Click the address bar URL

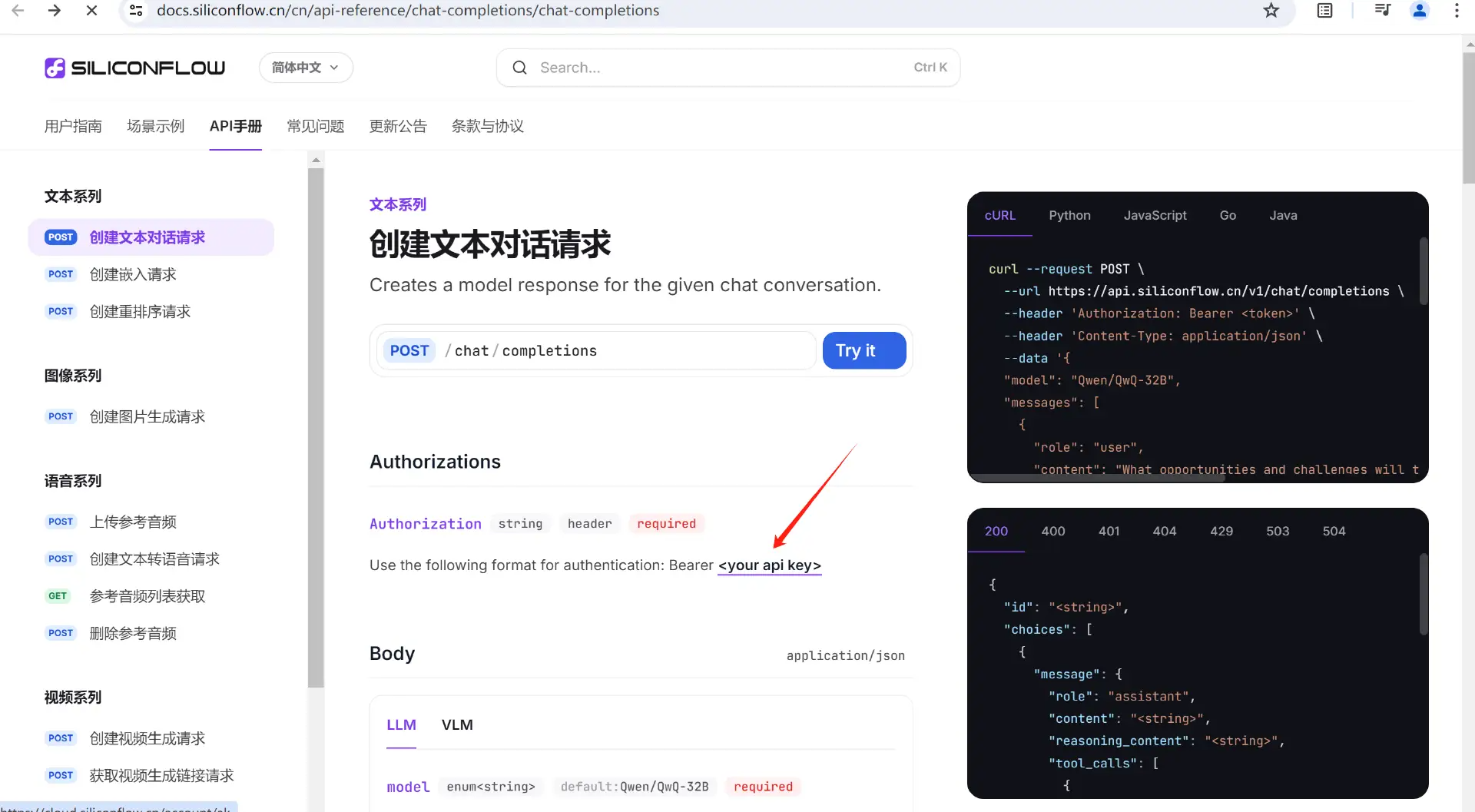tap(408, 11)
